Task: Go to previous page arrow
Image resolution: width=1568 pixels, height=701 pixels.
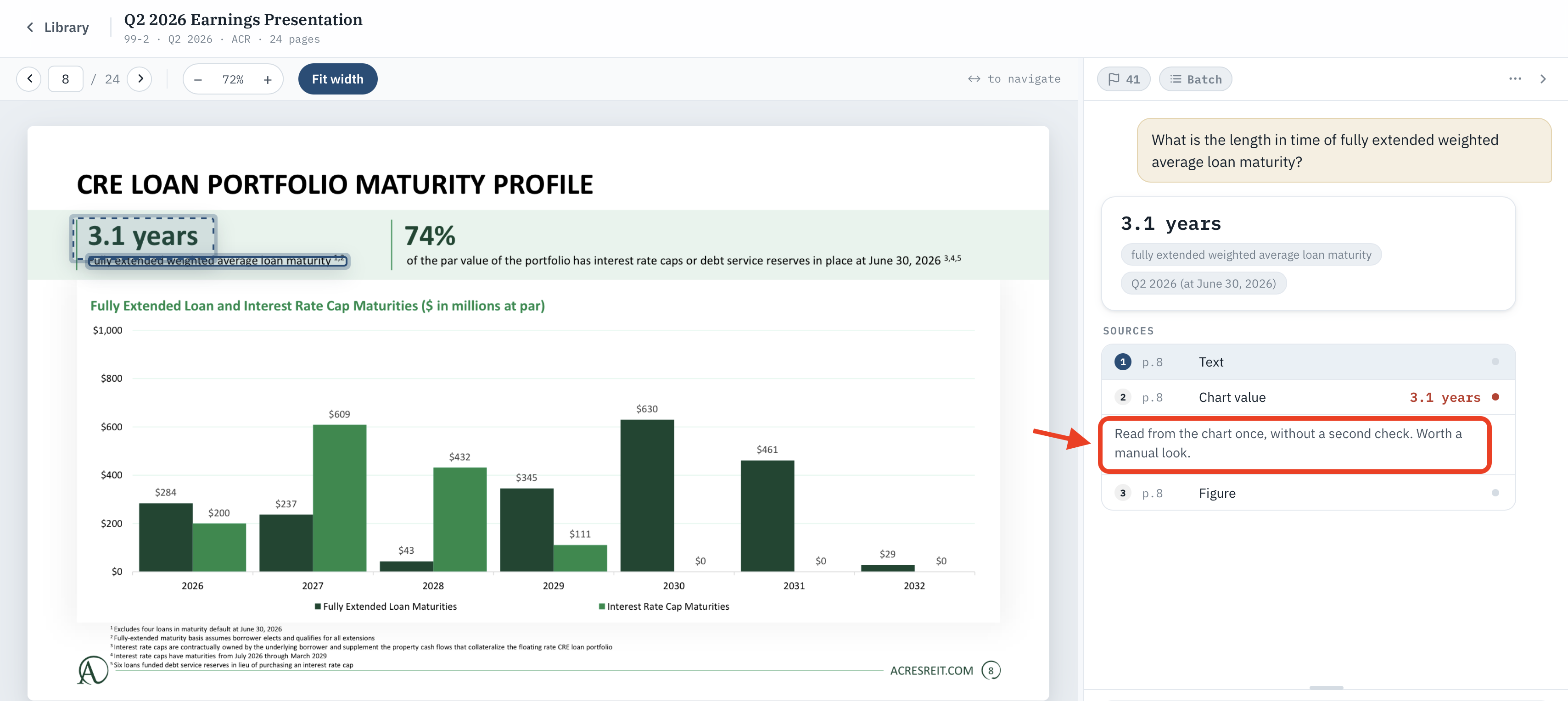Action: pyautogui.click(x=29, y=79)
